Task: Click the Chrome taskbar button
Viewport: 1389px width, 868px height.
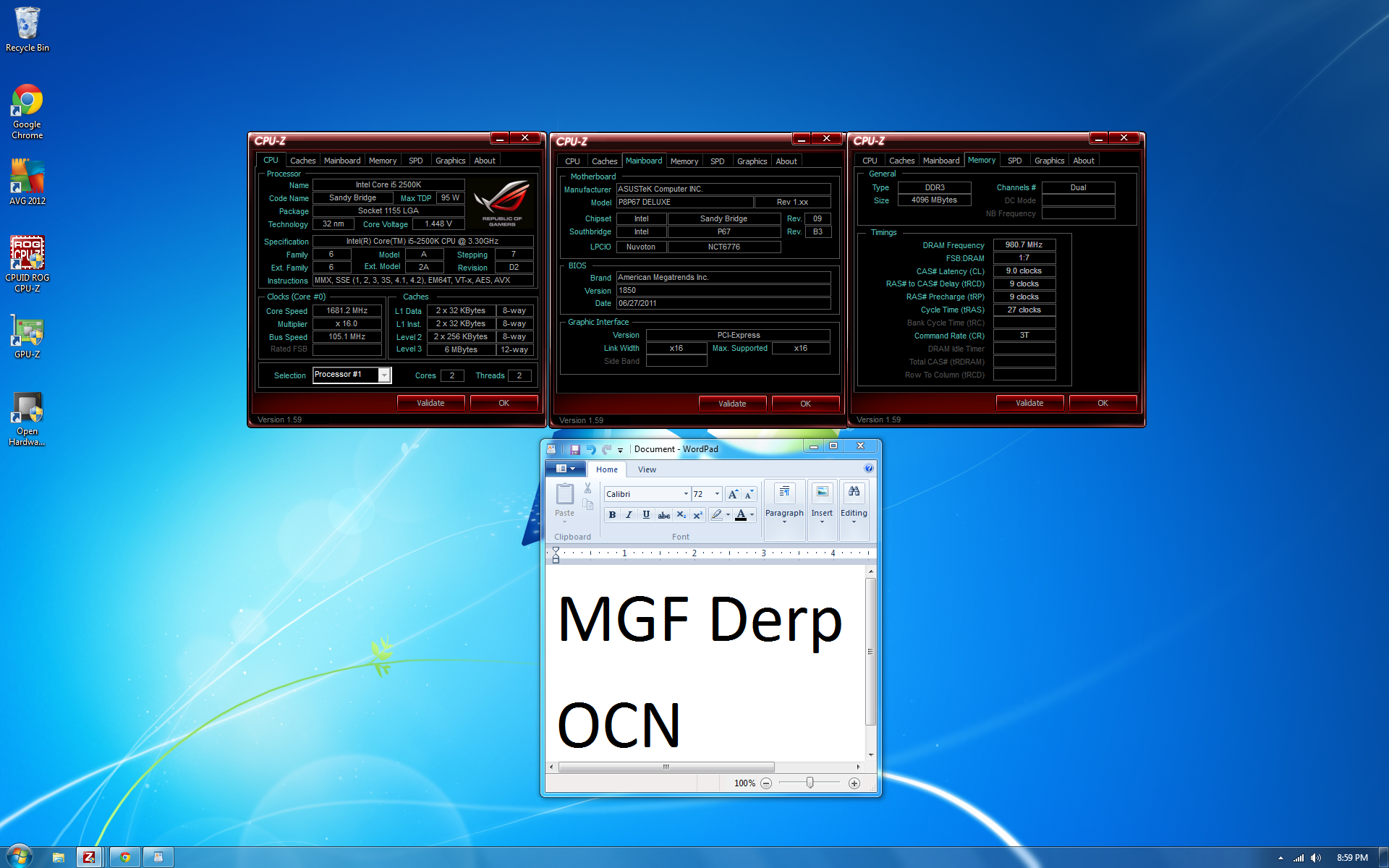Action: tap(125, 857)
